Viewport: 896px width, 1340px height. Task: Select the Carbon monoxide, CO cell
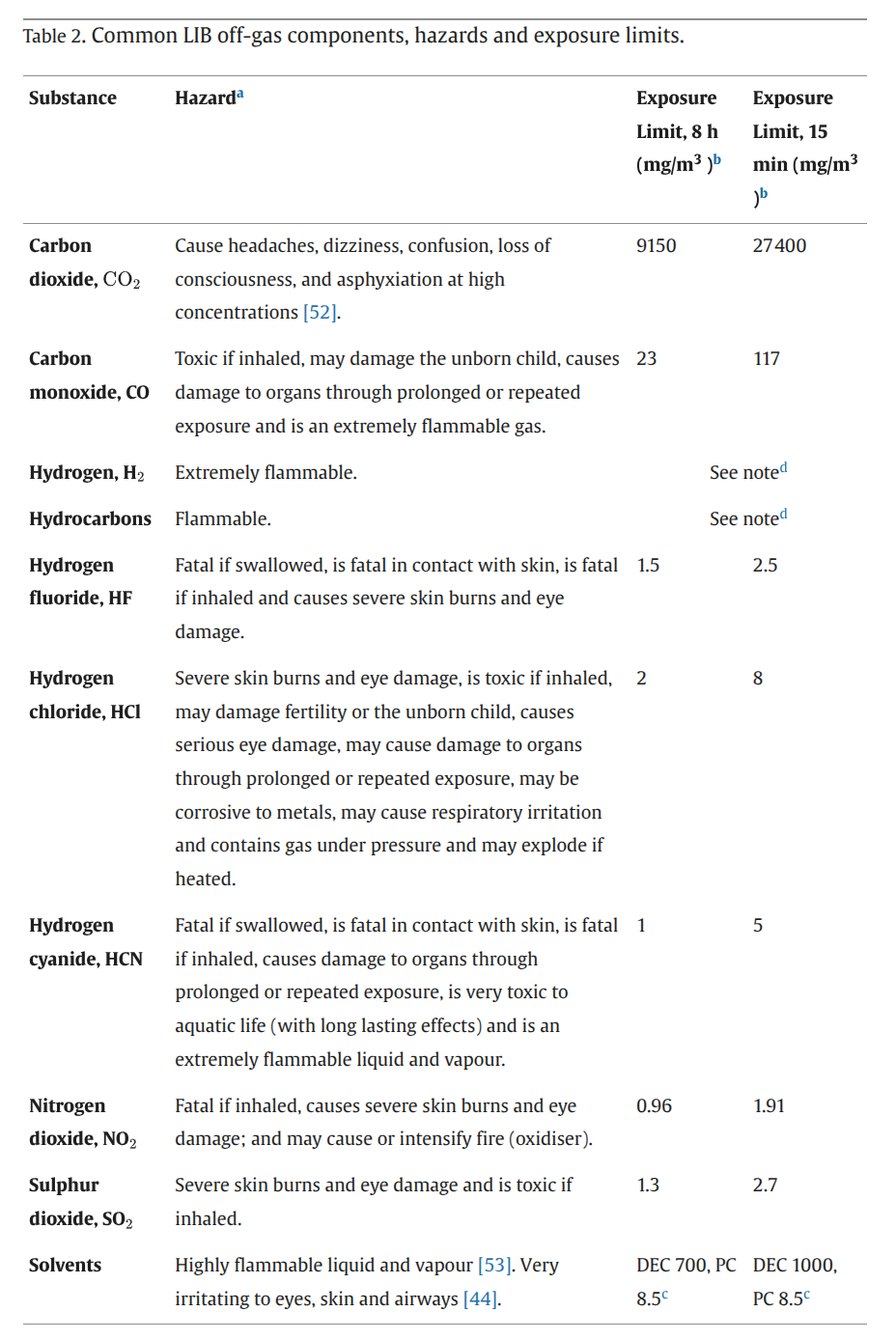[89, 376]
